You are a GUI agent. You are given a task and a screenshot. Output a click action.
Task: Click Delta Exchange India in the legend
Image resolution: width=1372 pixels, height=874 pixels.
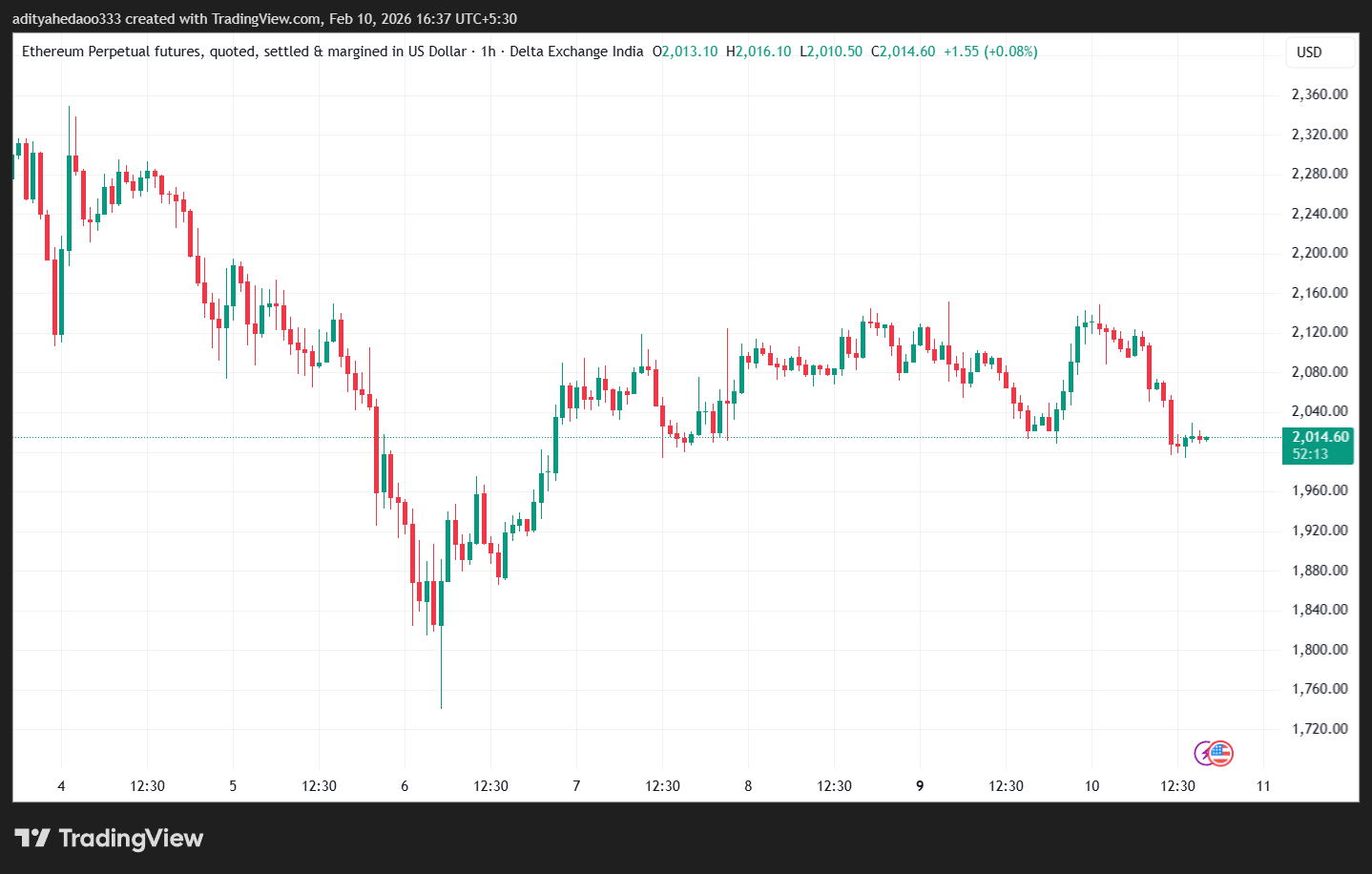point(576,52)
